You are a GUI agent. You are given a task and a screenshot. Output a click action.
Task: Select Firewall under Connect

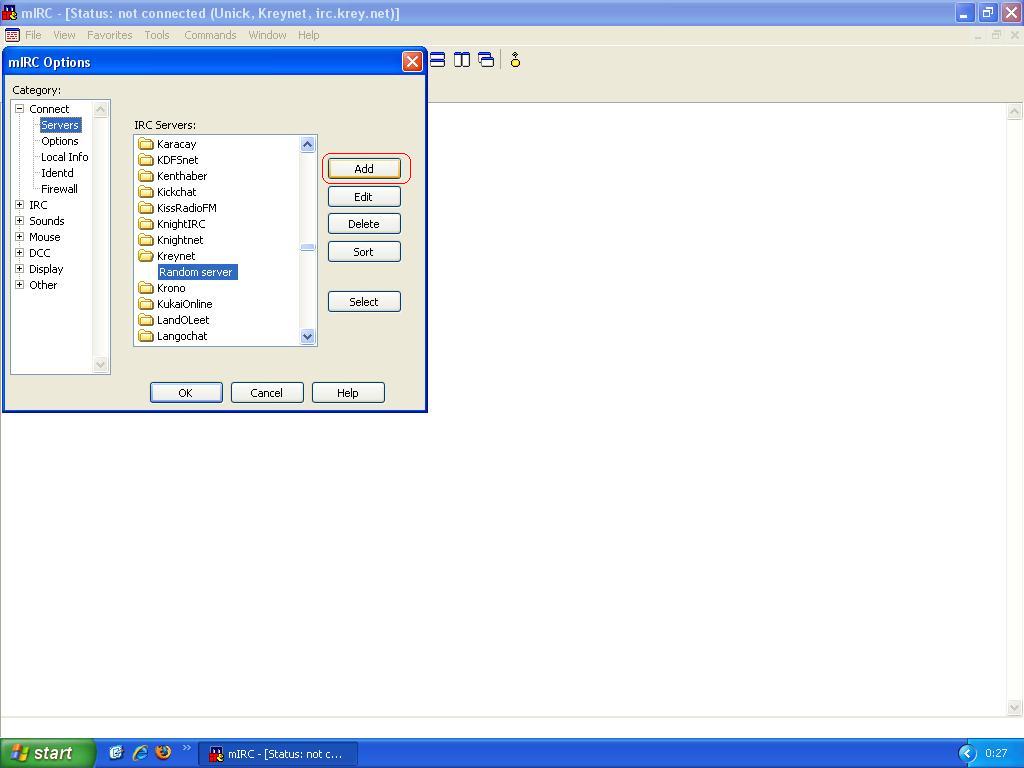pyautogui.click(x=59, y=189)
